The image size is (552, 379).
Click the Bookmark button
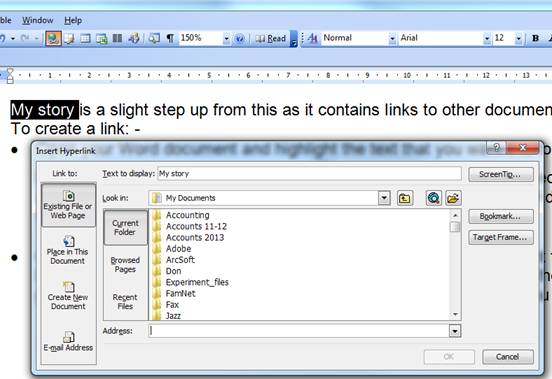[x=501, y=216]
